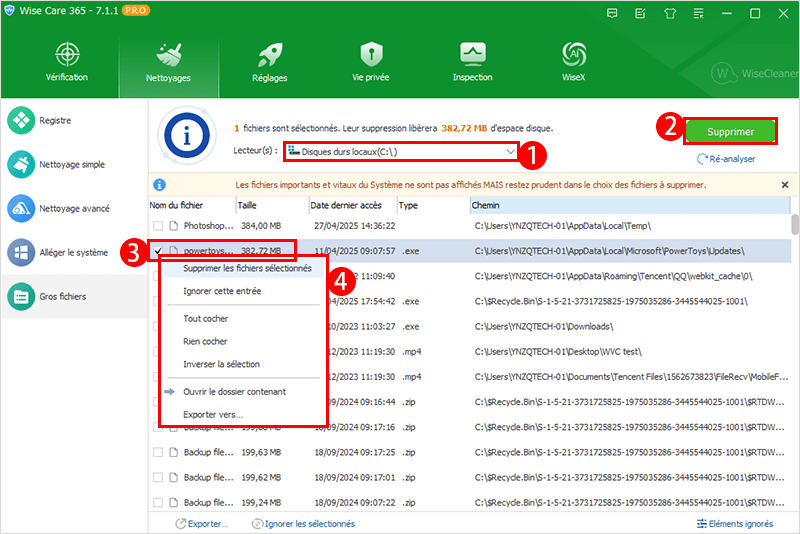The height and width of the screenshot is (534, 800).
Task: Click the info icon in warning banner
Action: [x=160, y=185]
